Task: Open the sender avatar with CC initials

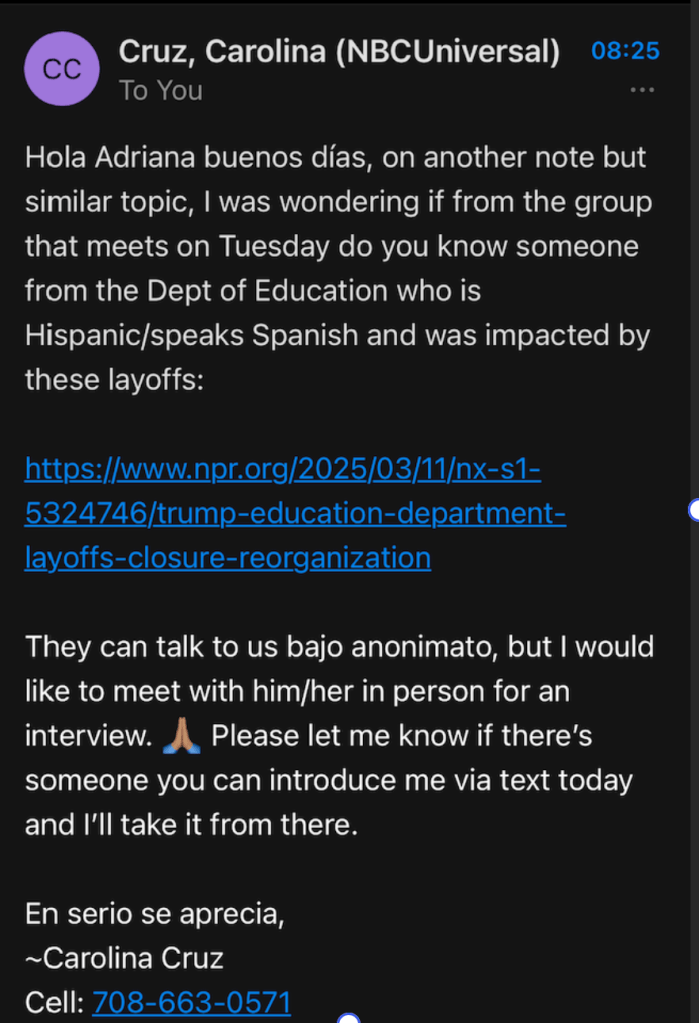Action: tap(61, 69)
